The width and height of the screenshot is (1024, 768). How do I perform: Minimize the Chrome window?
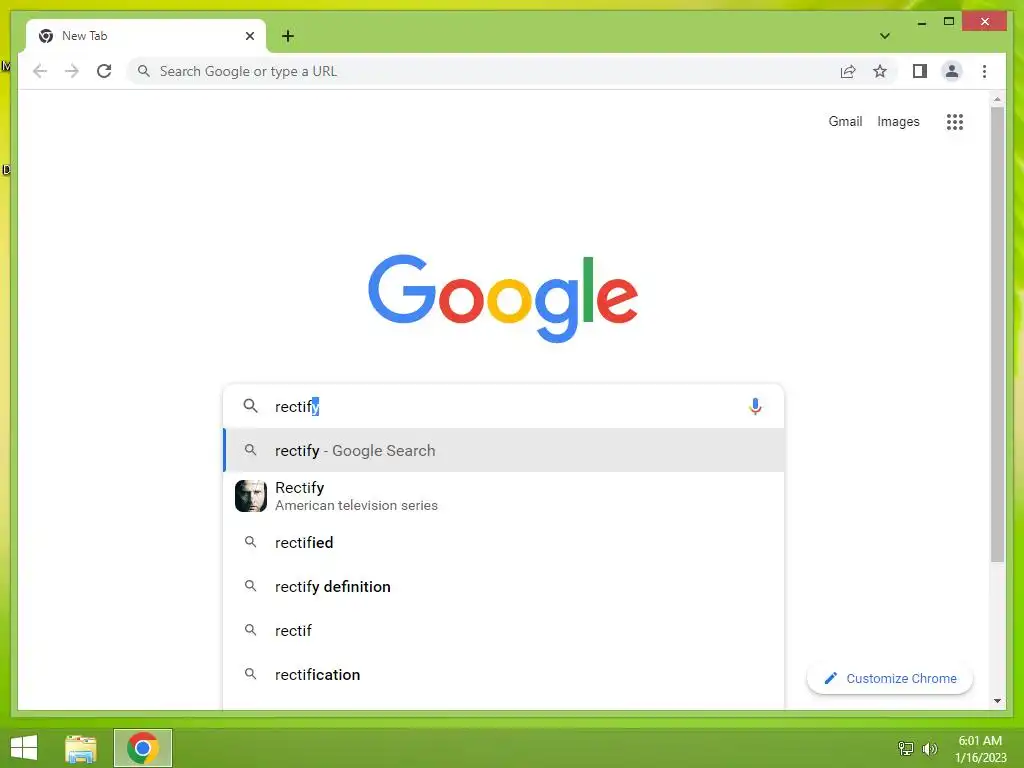921,22
